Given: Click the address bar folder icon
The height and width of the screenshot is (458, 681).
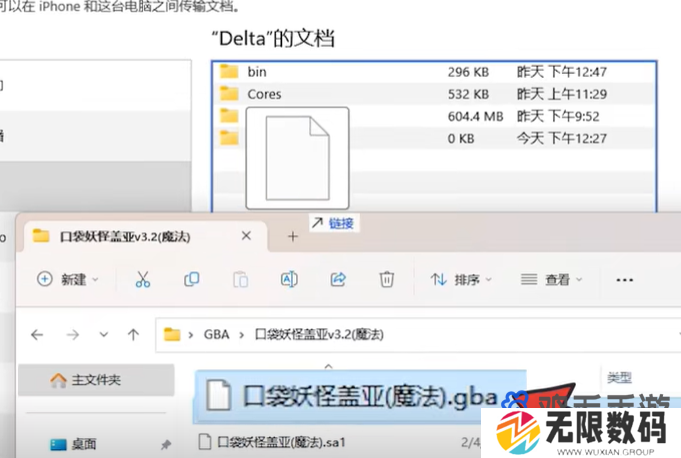Looking at the screenshot, I should pos(172,334).
